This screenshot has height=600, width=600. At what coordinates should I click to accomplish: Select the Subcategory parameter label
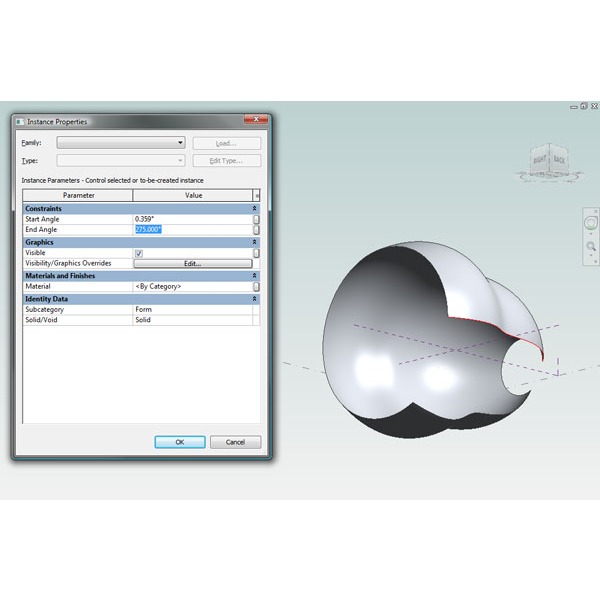[x=44, y=310]
